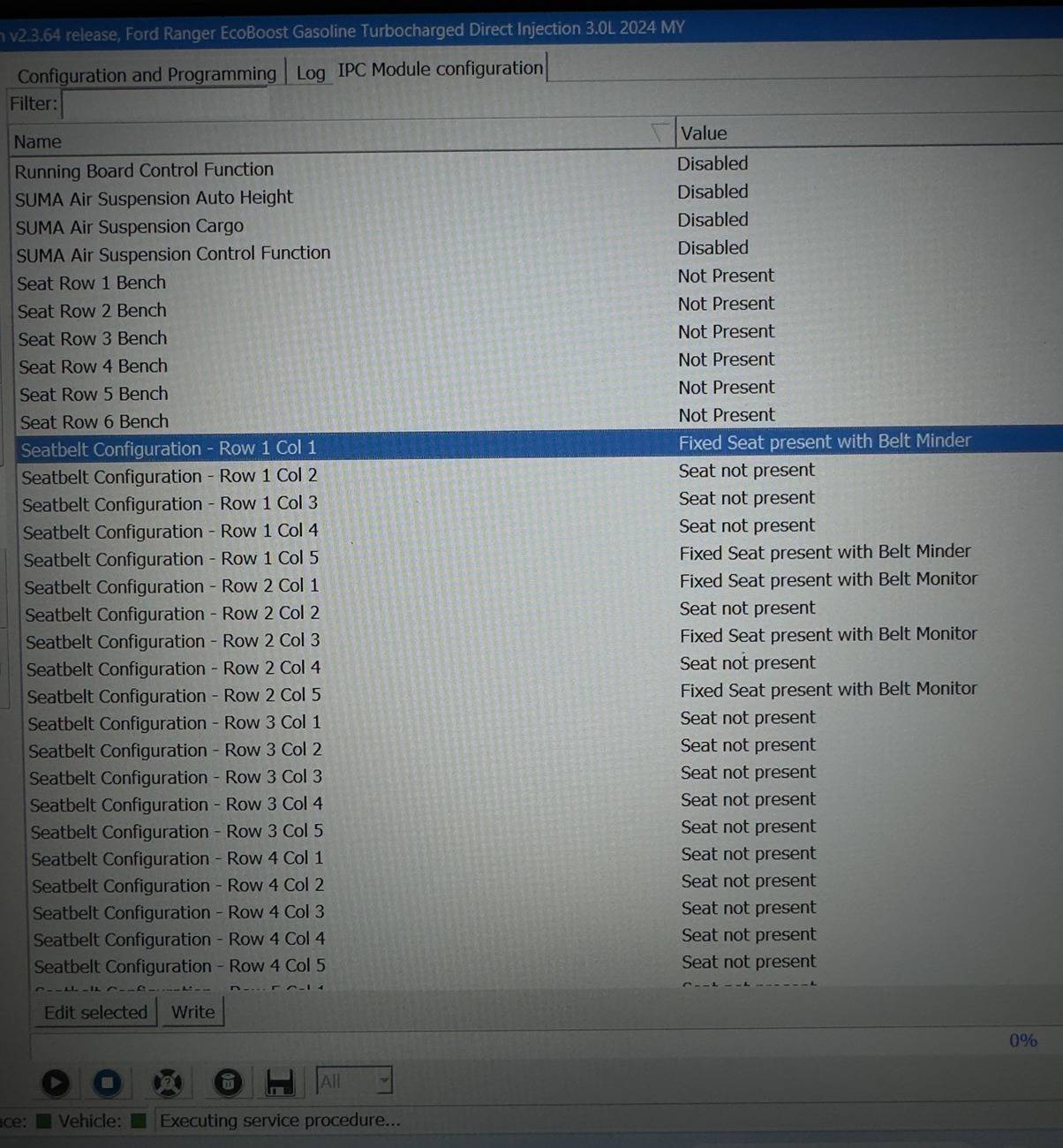Click the floppy disk Save icon

point(280,1083)
